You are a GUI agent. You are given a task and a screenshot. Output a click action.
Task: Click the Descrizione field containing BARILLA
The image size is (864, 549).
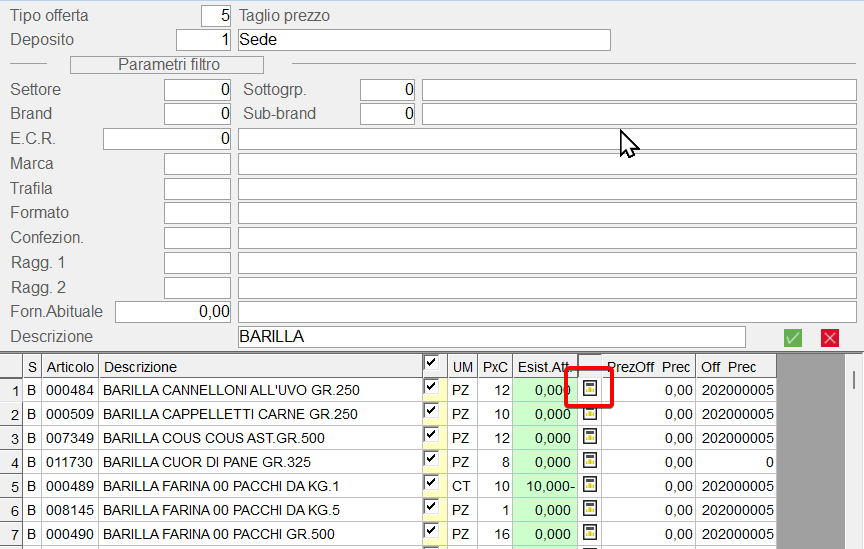tap(492, 337)
